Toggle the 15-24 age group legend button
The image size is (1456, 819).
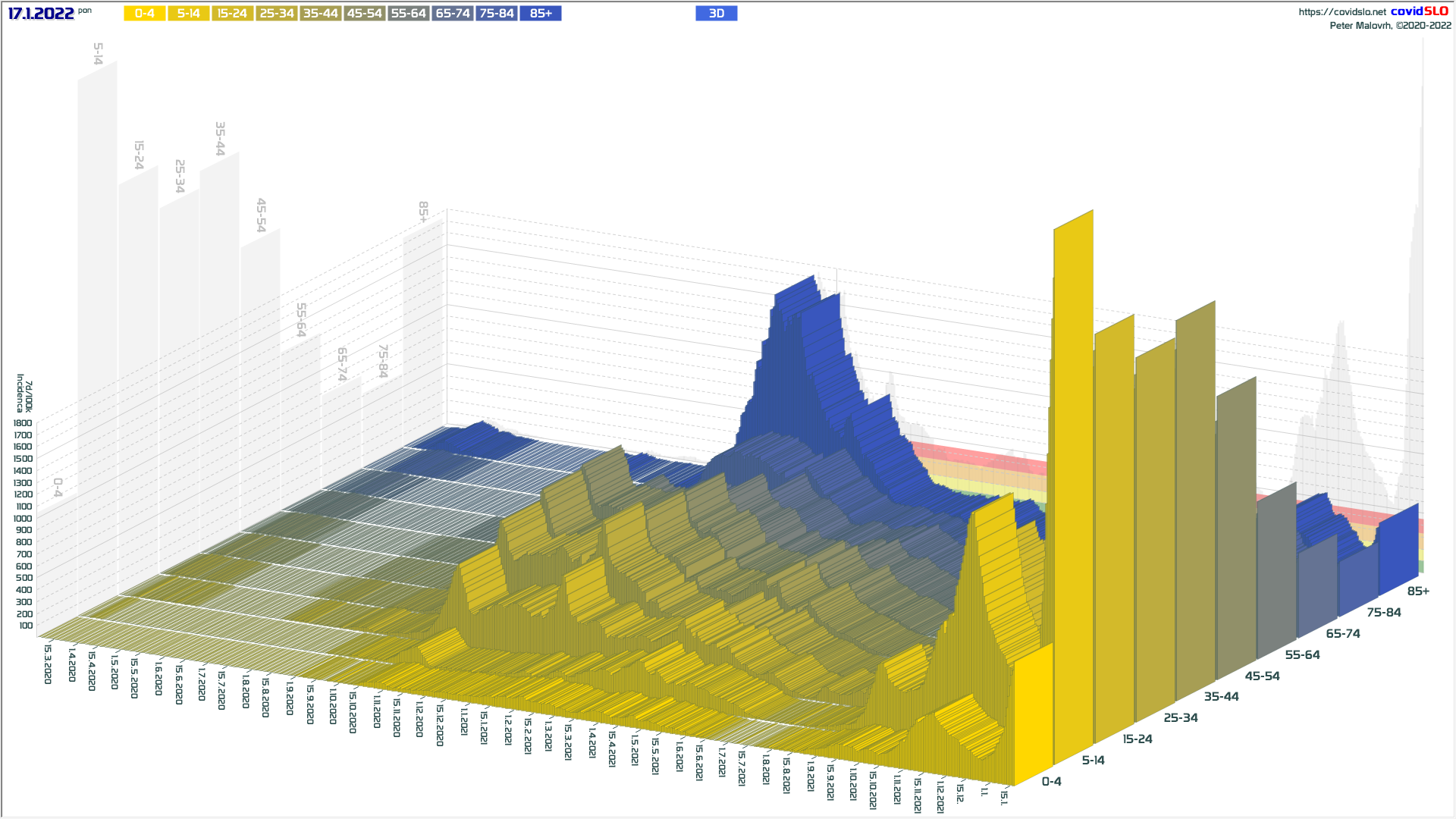(232, 14)
